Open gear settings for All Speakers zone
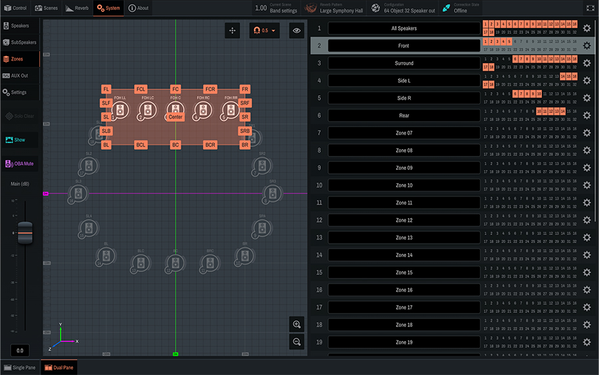Viewport: 600px width, 375px height. pos(587,28)
